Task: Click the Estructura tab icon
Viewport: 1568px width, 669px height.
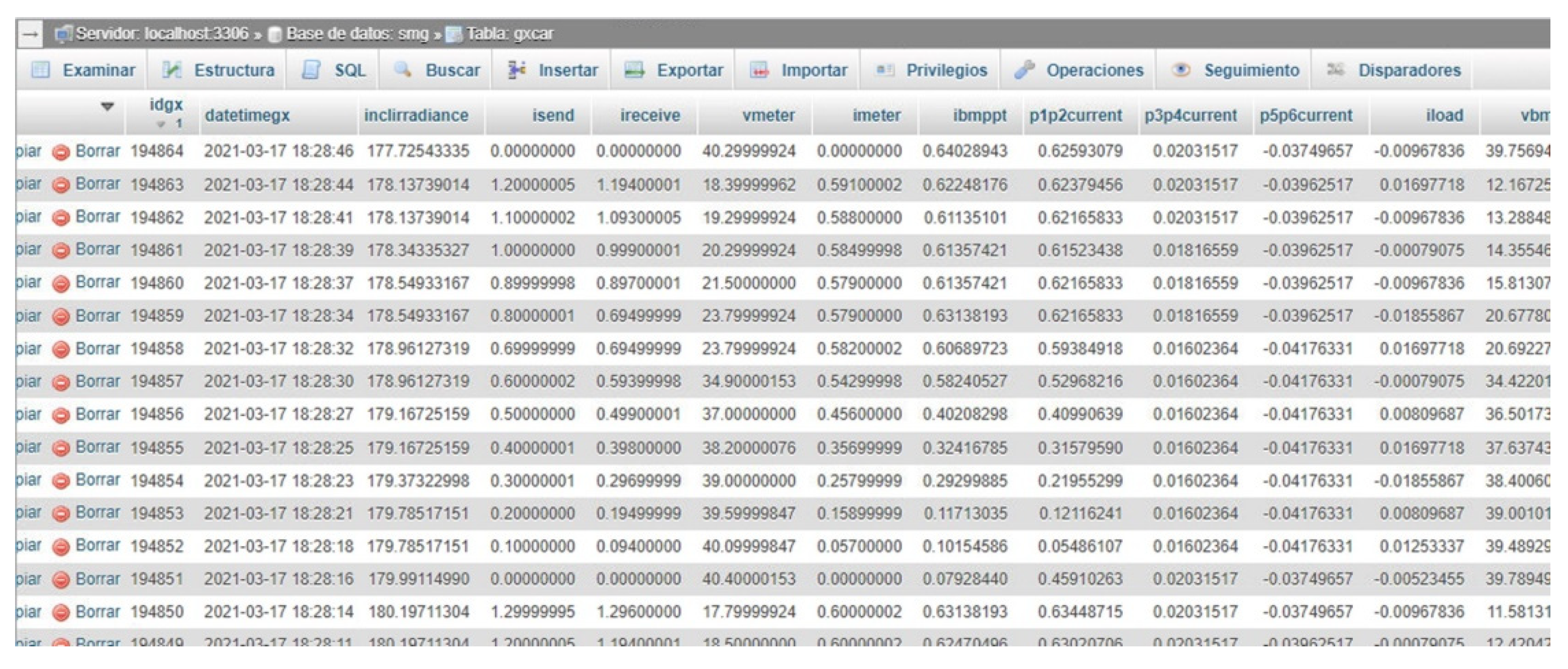Action: point(172,70)
